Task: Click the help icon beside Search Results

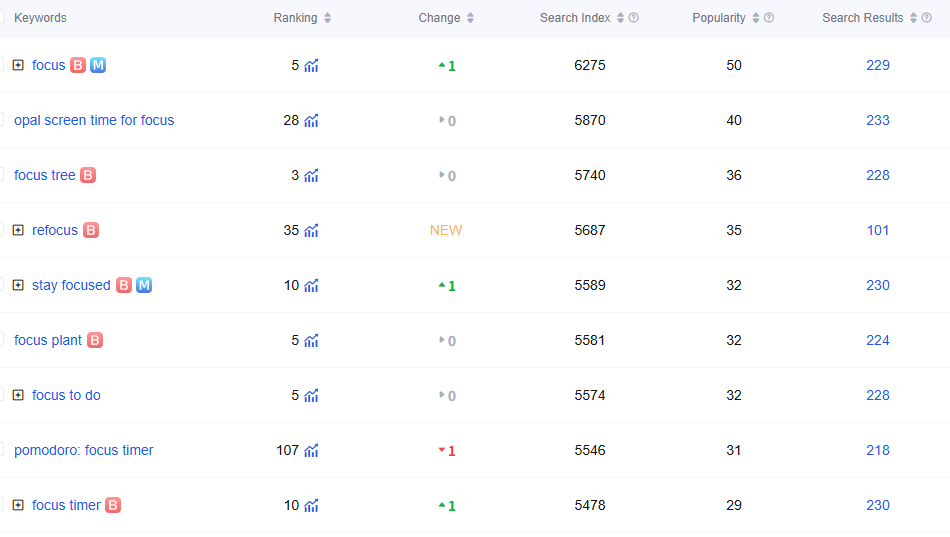Action: point(927,18)
